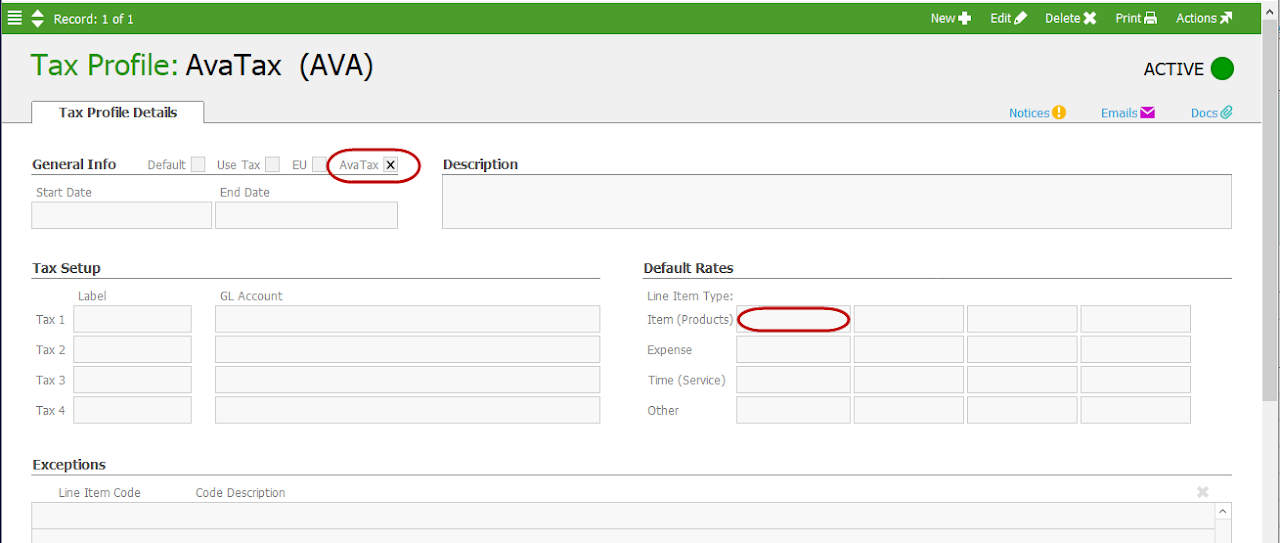Viewport: 1280px width, 543px height.
Task: Open Docs link
Action: 1211,113
